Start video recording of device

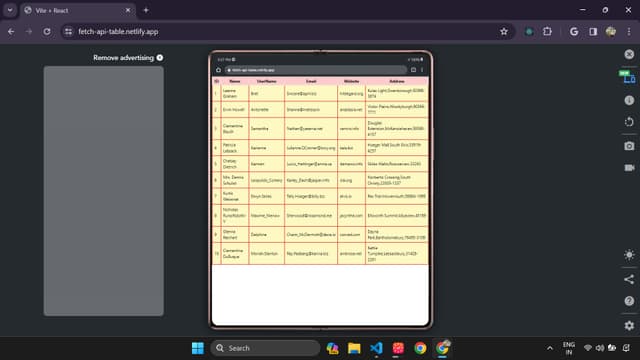629,168
